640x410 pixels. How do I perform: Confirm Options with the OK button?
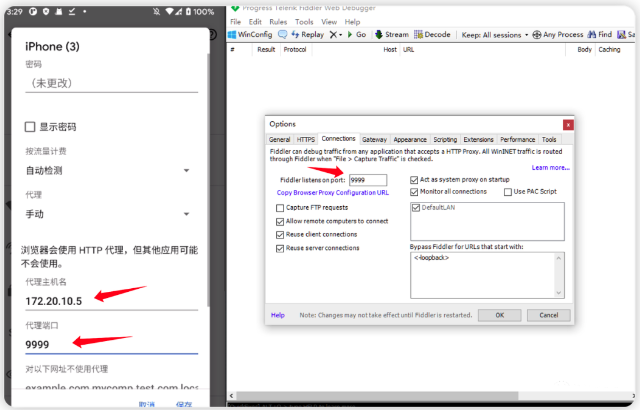tap(500, 315)
